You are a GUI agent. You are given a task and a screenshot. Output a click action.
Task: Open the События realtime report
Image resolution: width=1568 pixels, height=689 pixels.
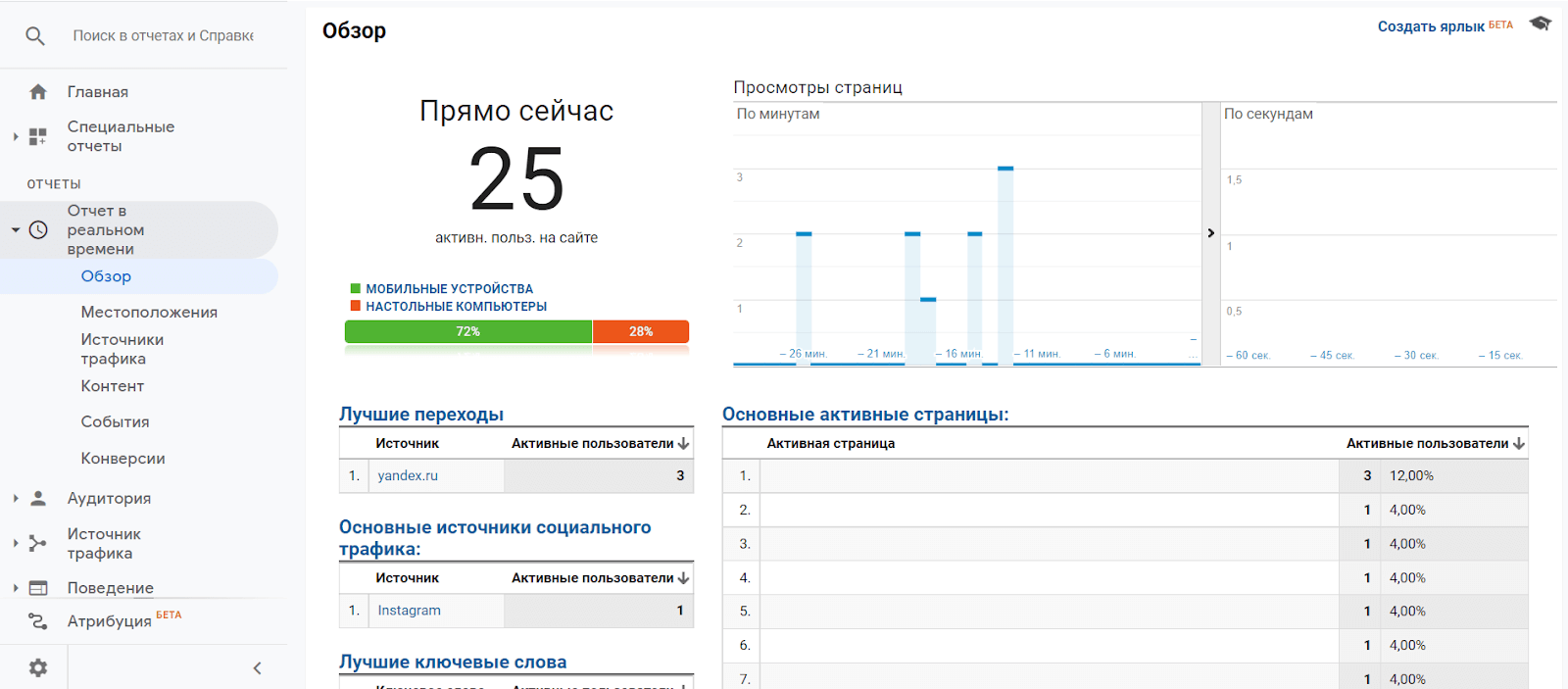tap(115, 422)
